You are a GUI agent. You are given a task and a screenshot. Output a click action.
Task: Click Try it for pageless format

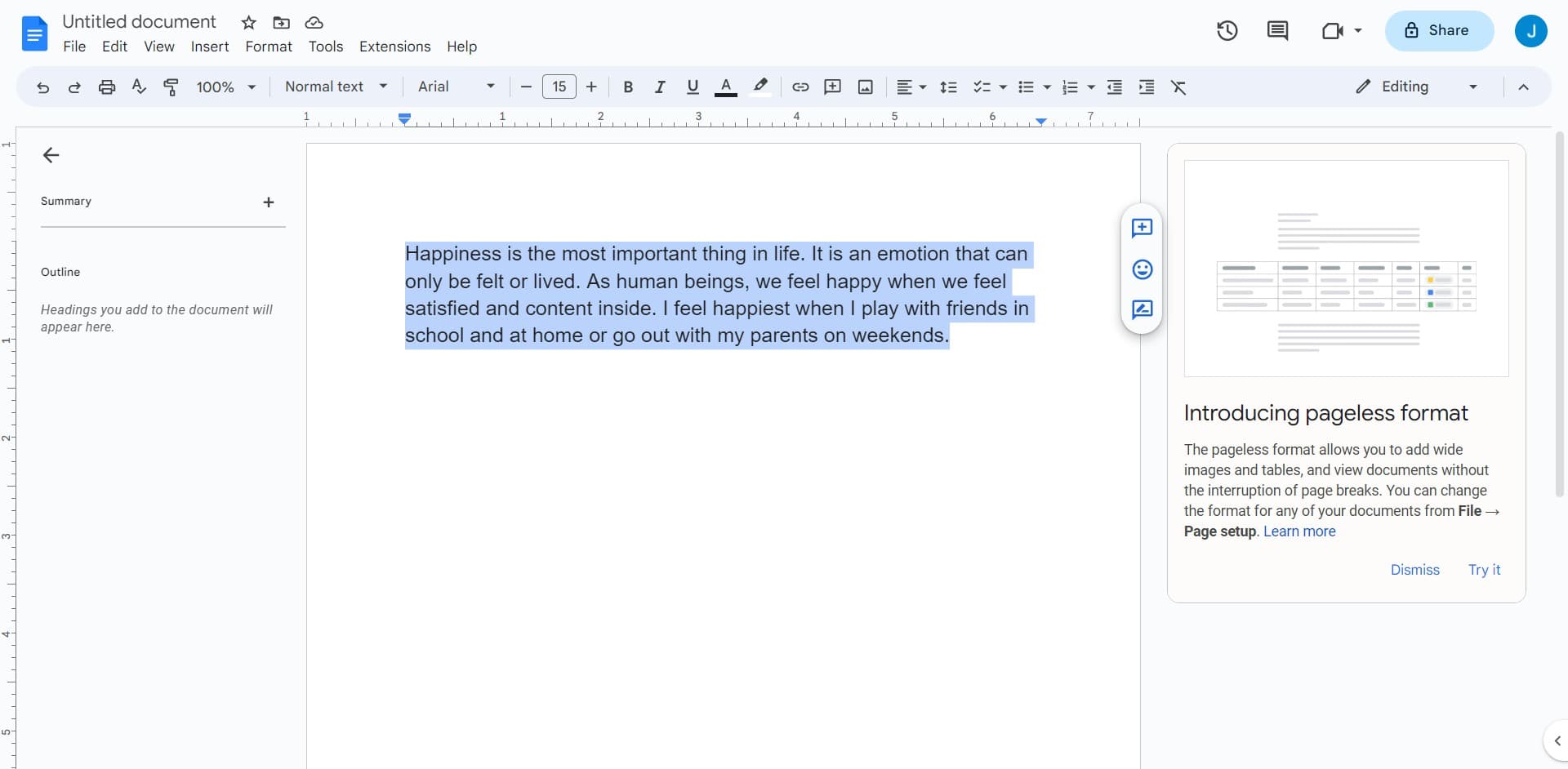coord(1483,569)
